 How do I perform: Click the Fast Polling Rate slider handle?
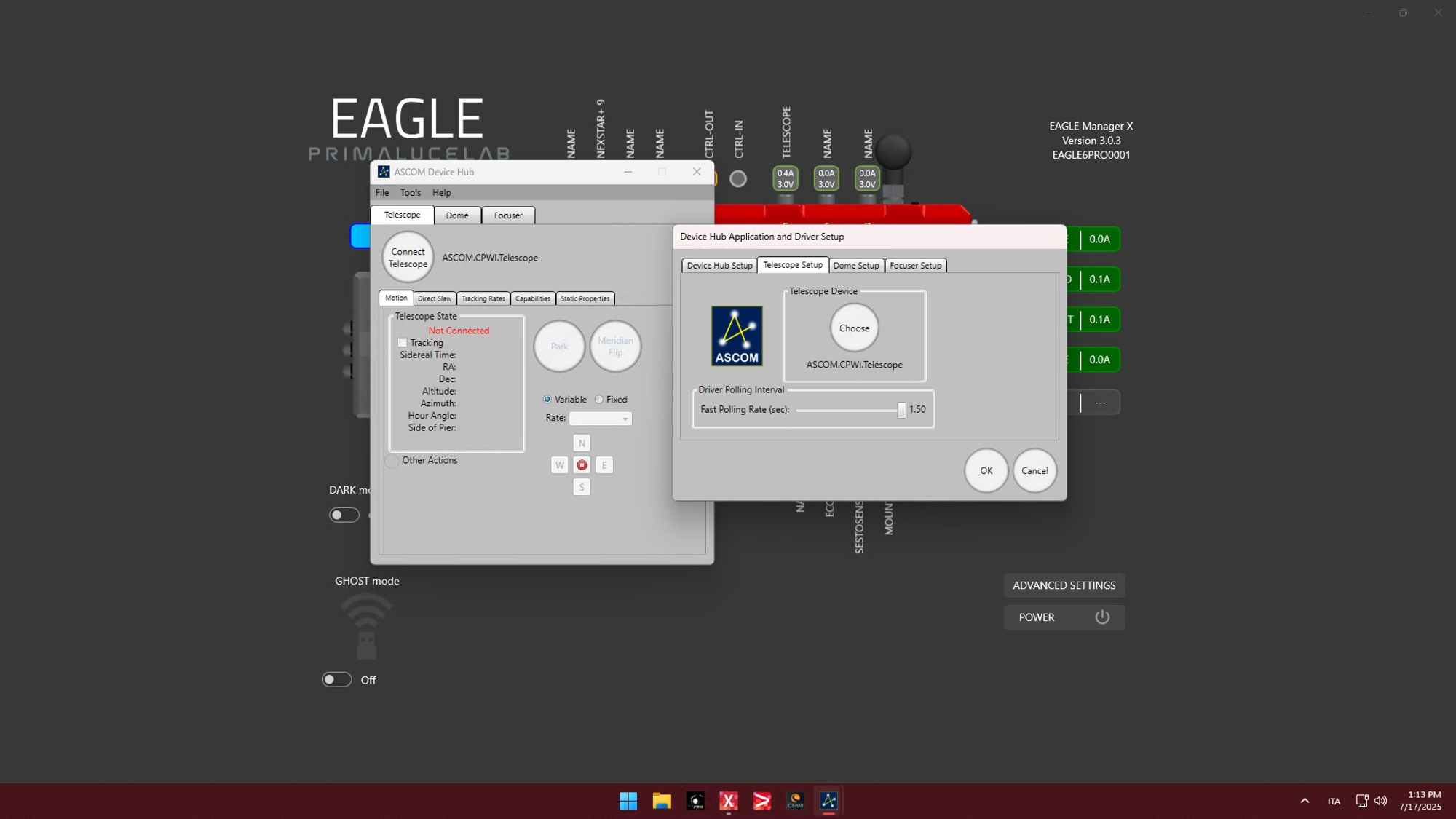tap(901, 410)
